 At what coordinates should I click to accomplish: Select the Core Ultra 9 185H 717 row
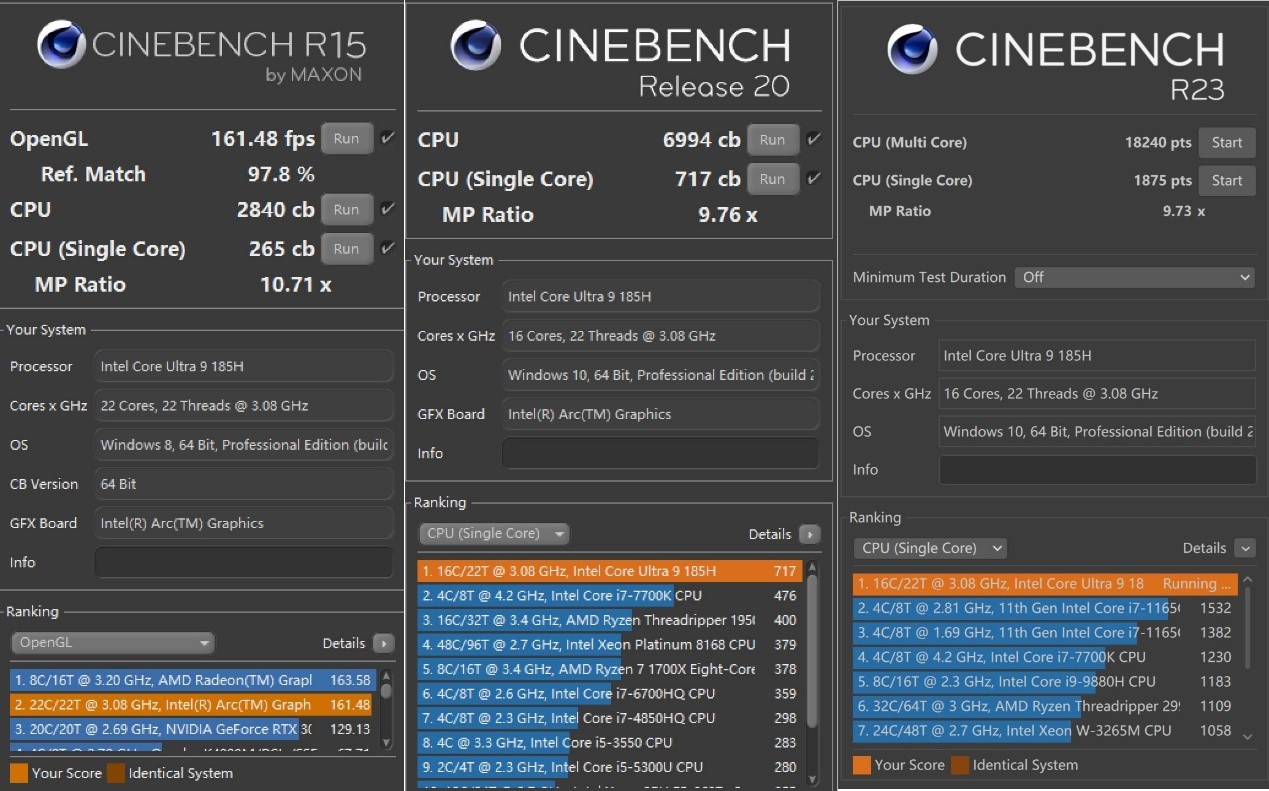click(x=610, y=571)
